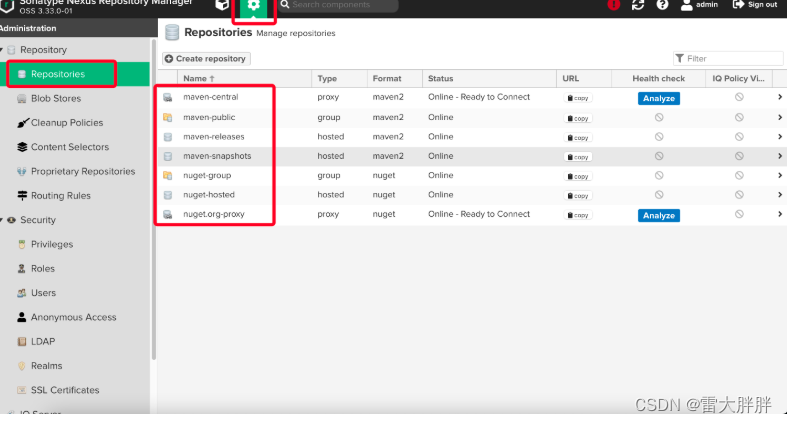Open the Browse cube icon
787x423 pixels.
click(222, 5)
